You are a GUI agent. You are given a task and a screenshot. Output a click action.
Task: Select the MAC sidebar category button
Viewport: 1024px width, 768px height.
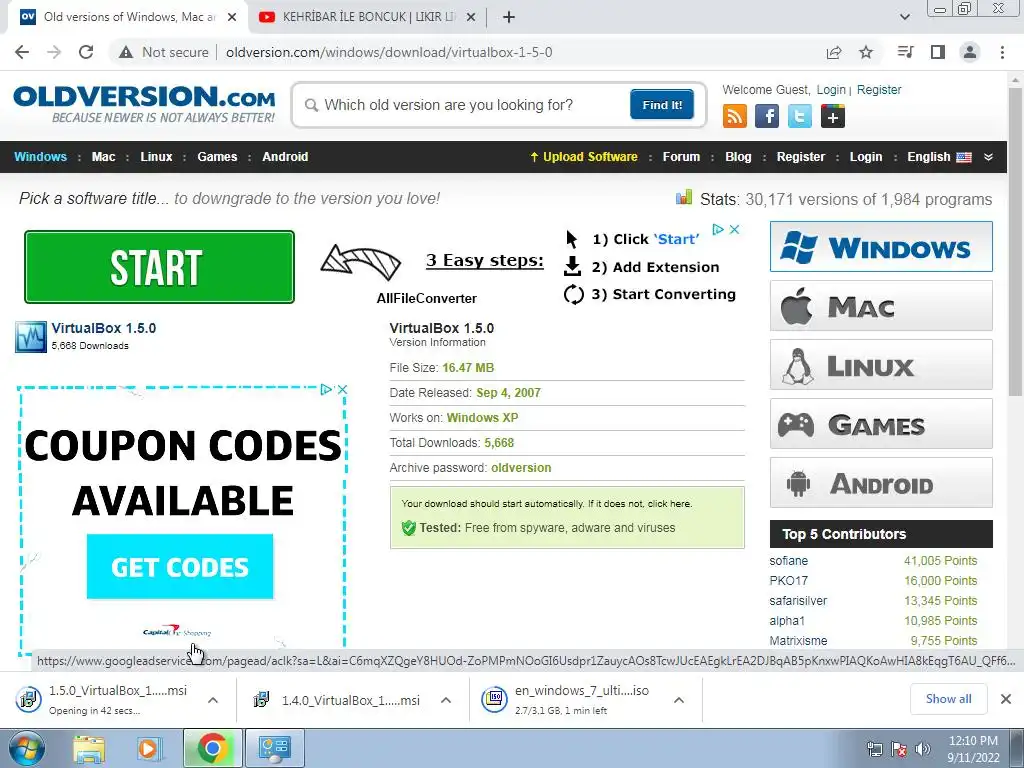881,306
